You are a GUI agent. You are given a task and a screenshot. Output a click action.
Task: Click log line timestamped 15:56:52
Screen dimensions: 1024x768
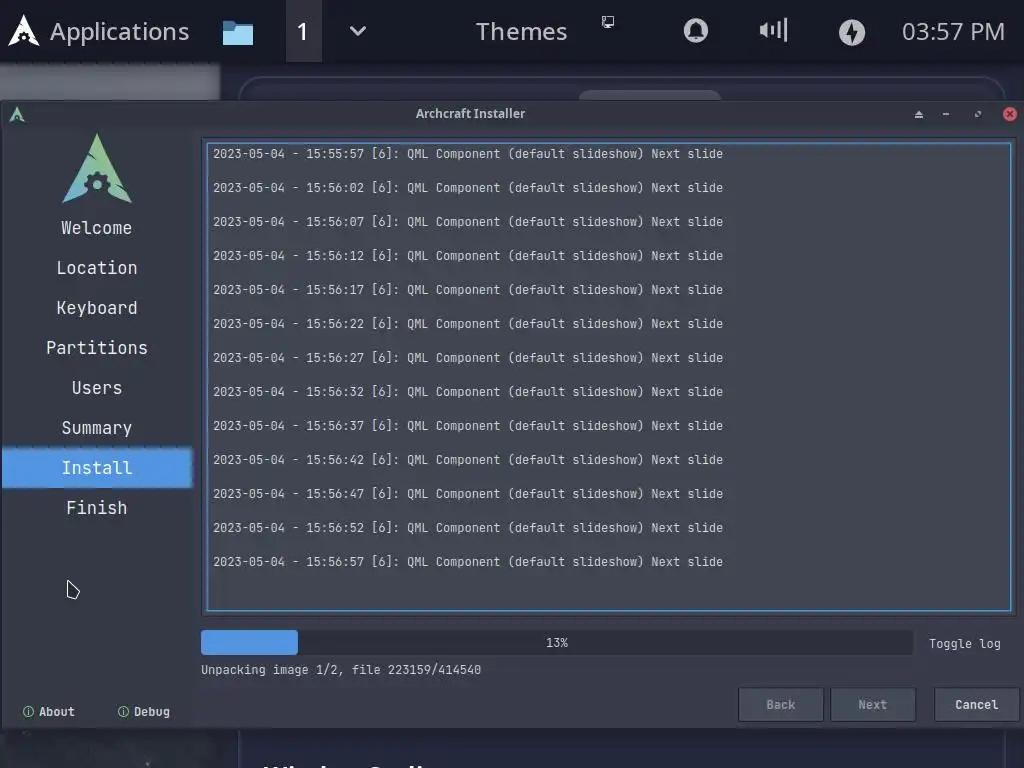pos(468,528)
